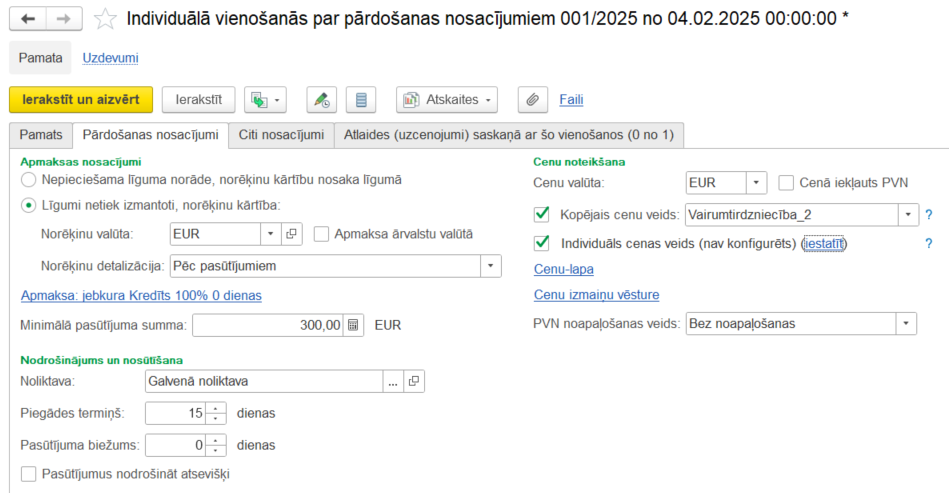Open the Galvenā noliktava record icon
The image size is (949, 493).
point(414,381)
